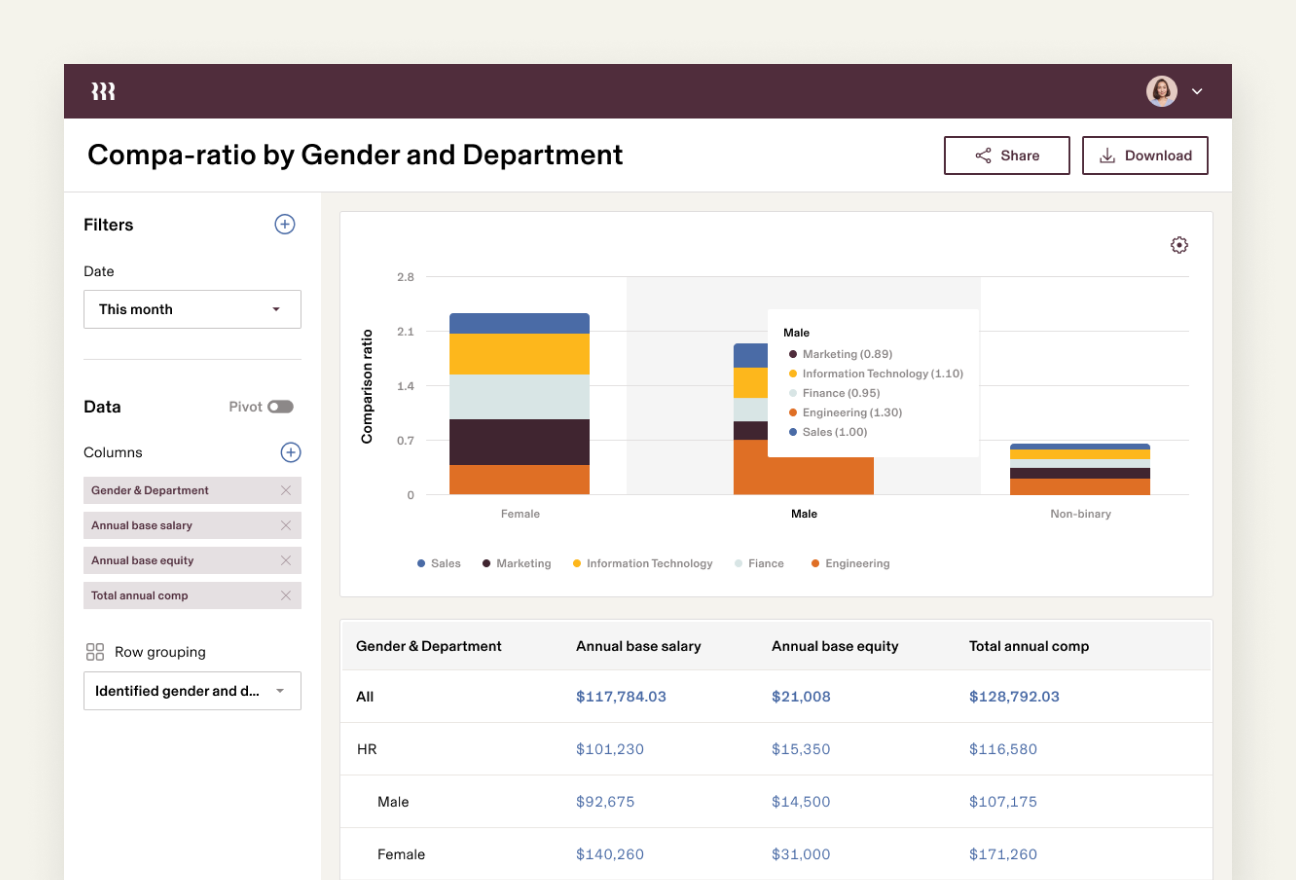Screen dimensions: 1296x880
Task: Open Female total comp $171,260
Action: (x=1003, y=854)
